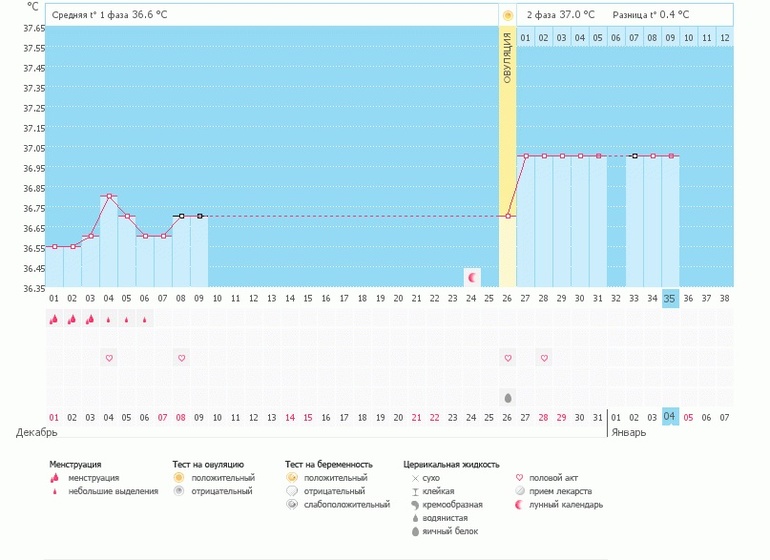Click the legend drop icon beside 'небольшие выделения'
770x560 pixels.
[55, 491]
